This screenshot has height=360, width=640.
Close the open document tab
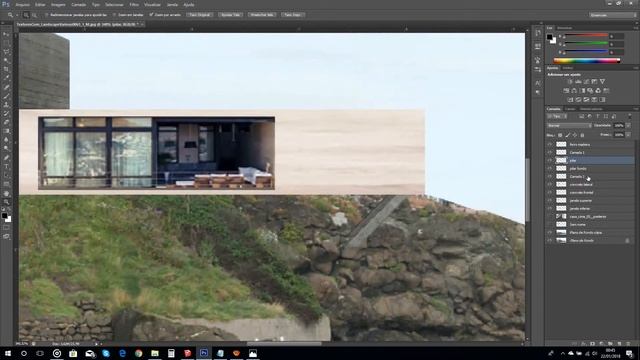(x=142, y=24)
